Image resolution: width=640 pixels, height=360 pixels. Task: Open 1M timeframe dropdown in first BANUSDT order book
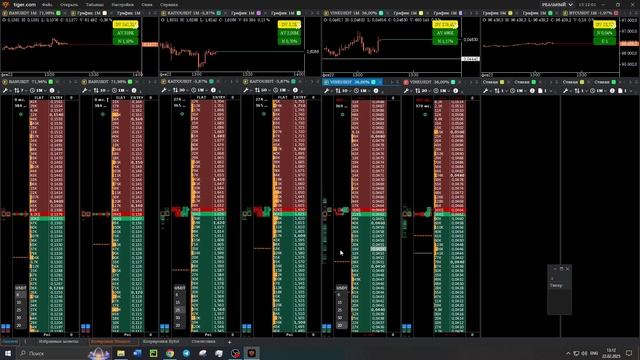(x=38, y=90)
